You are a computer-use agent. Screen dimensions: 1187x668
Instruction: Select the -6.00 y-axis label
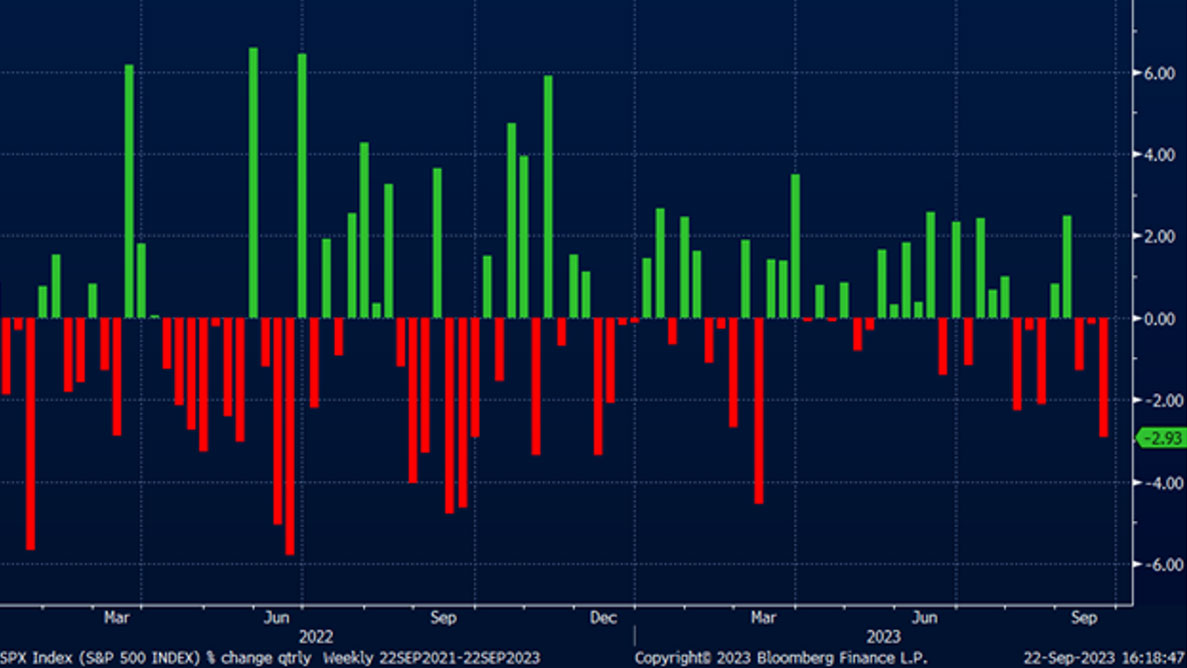coord(1158,565)
